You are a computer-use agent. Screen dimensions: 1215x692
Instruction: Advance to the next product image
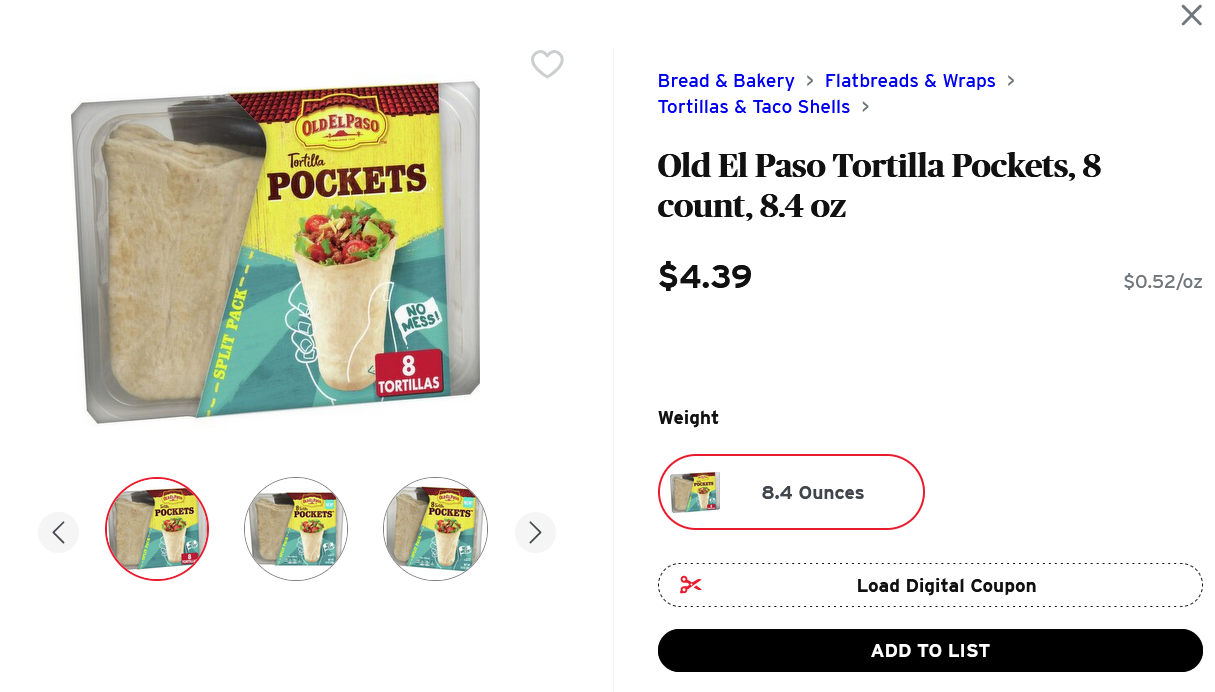click(x=535, y=532)
